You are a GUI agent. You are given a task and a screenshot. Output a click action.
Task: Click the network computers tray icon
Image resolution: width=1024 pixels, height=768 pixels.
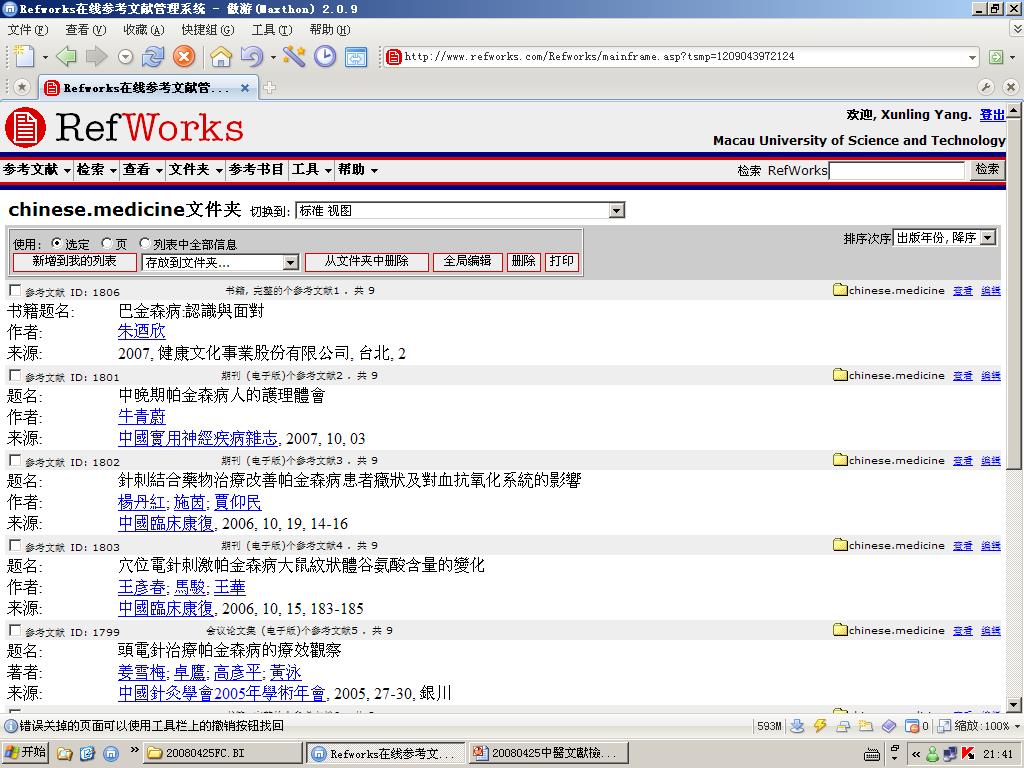pyautogui.click(x=950, y=754)
